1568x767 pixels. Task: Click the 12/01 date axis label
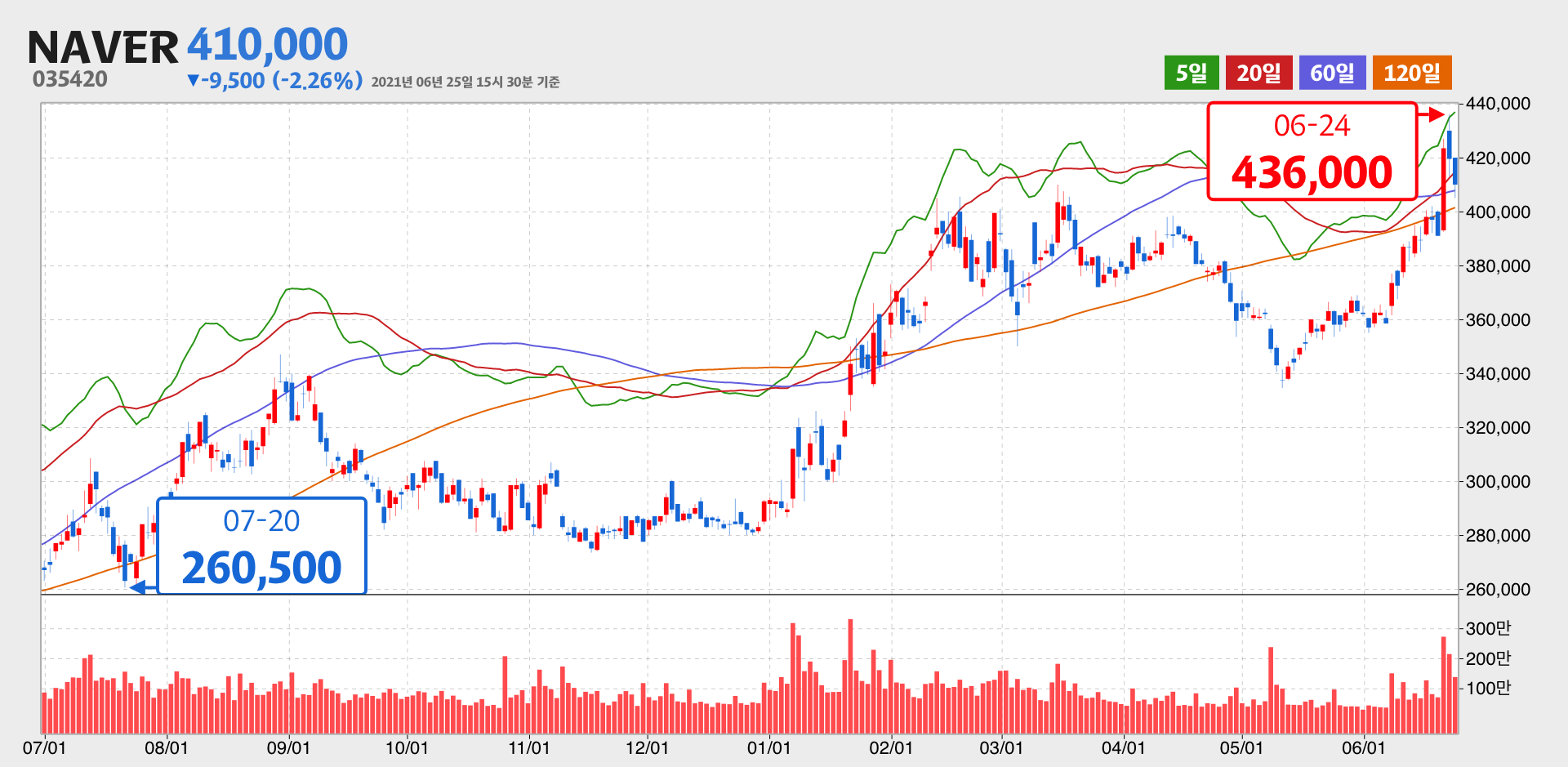[x=647, y=747]
